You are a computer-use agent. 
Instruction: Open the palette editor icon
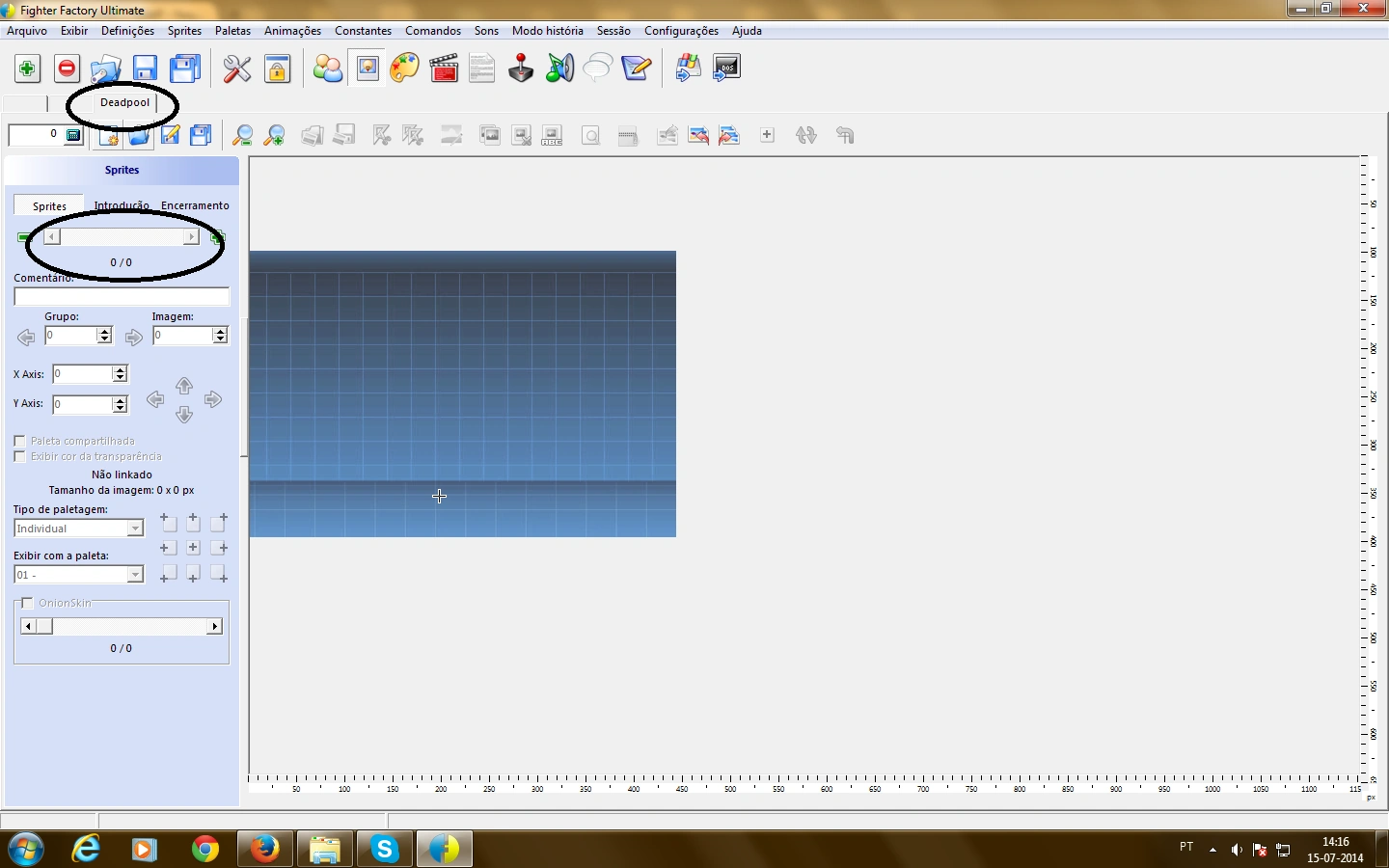click(x=404, y=68)
